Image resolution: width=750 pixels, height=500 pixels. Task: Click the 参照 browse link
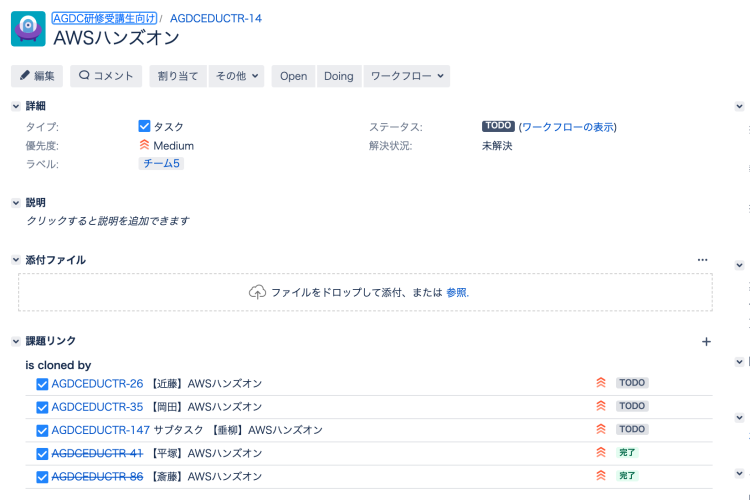(457, 292)
